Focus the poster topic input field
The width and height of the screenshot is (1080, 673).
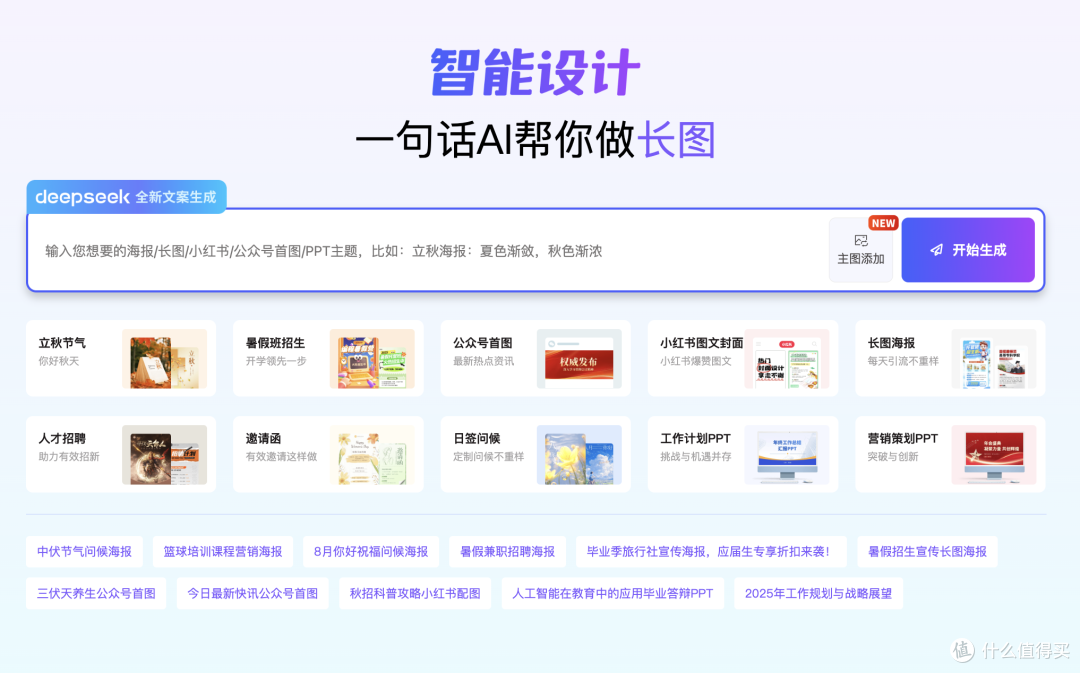427,251
